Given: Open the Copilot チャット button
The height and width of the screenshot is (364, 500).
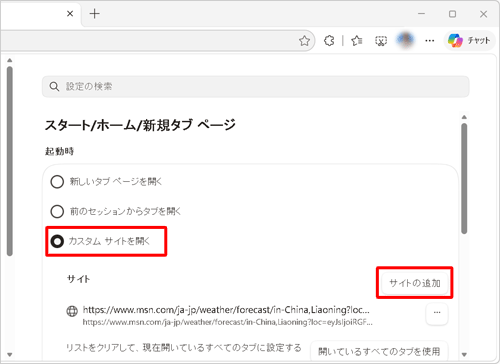Looking at the screenshot, I should (469, 41).
